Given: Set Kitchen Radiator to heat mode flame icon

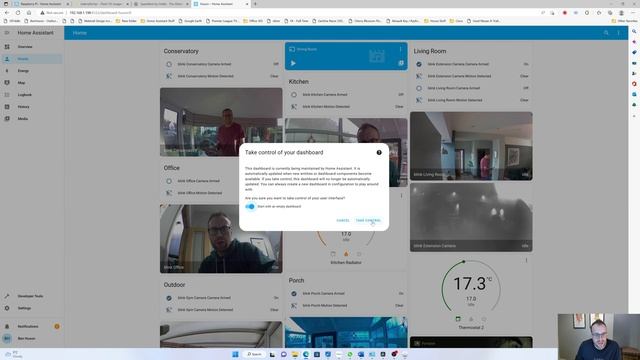Looking at the screenshot, I should (x=346, y=254).
